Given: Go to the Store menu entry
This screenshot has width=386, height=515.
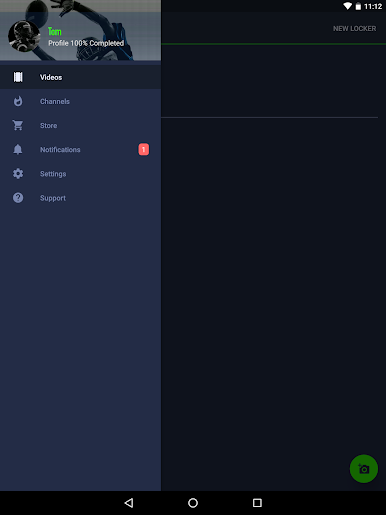Looking at the screenshot, I should pos(80,125).
